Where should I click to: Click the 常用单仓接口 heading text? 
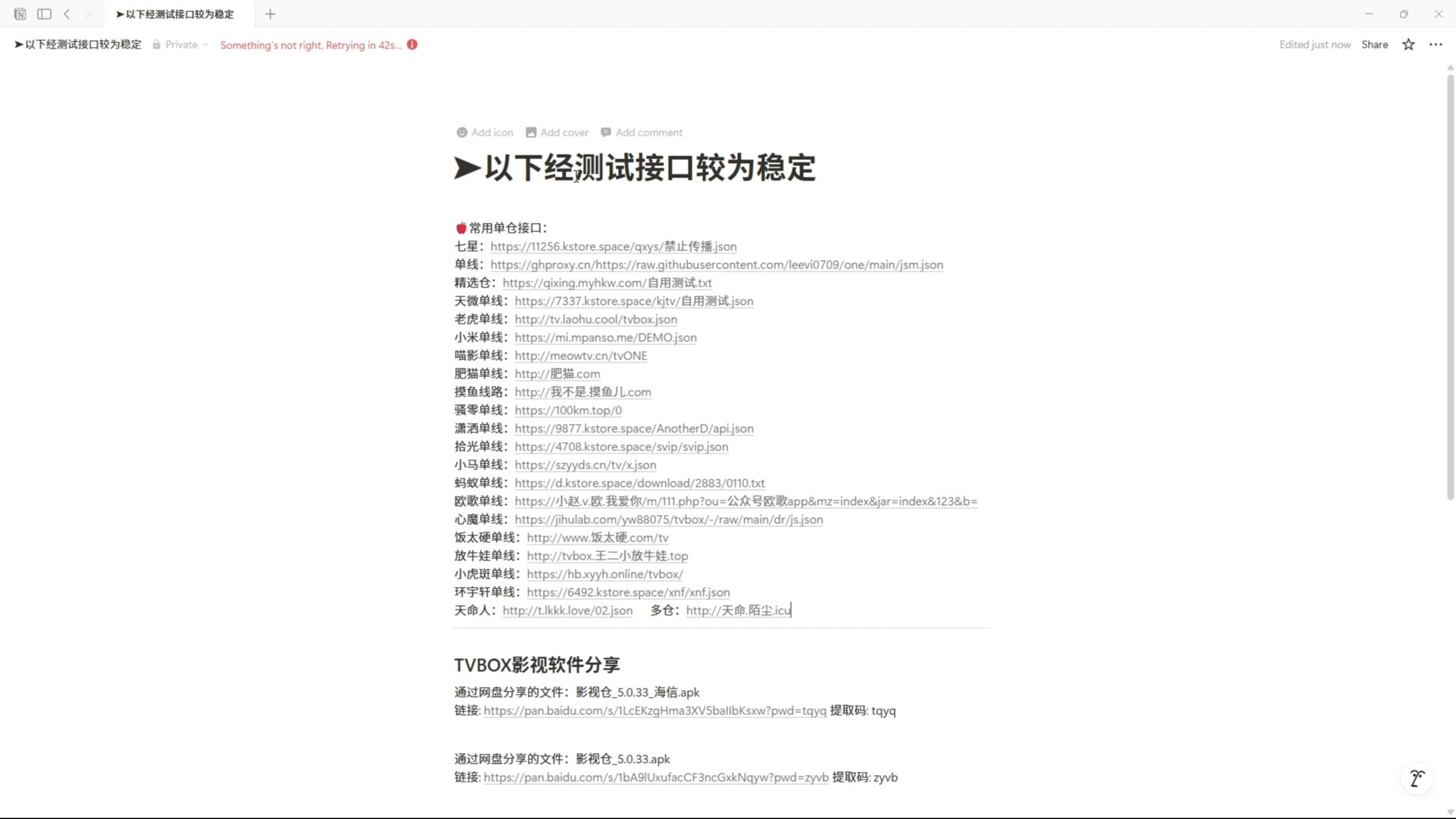pyautogui.click(x=507, y=228)
